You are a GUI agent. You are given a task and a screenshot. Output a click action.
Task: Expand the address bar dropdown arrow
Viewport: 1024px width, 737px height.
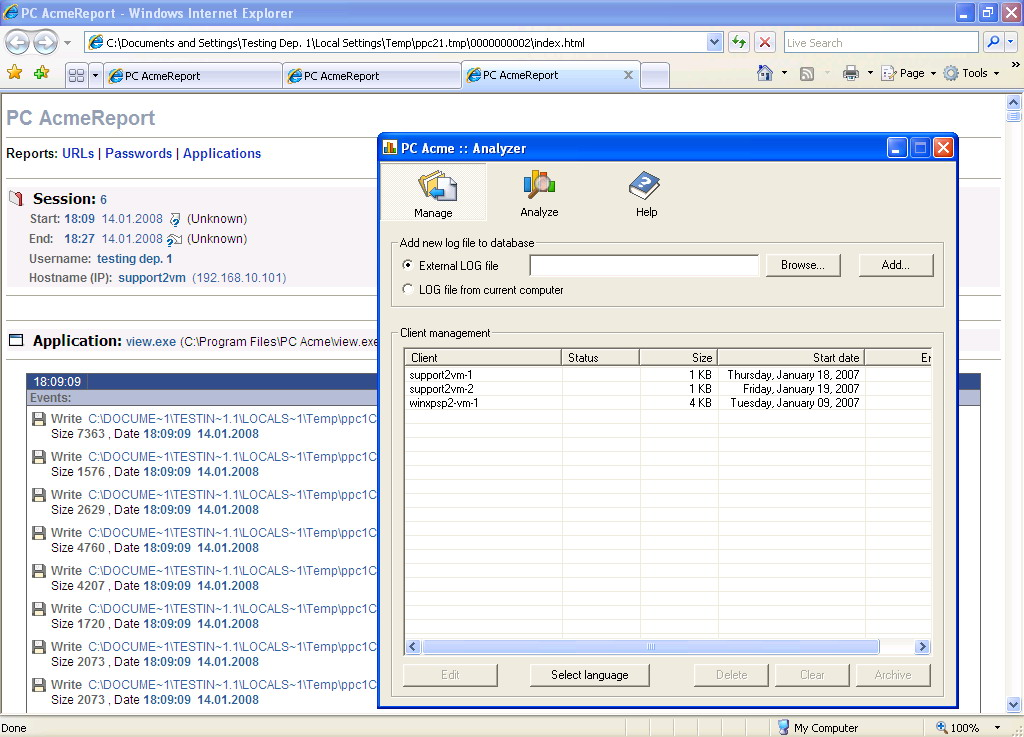[x=714, y=42]
